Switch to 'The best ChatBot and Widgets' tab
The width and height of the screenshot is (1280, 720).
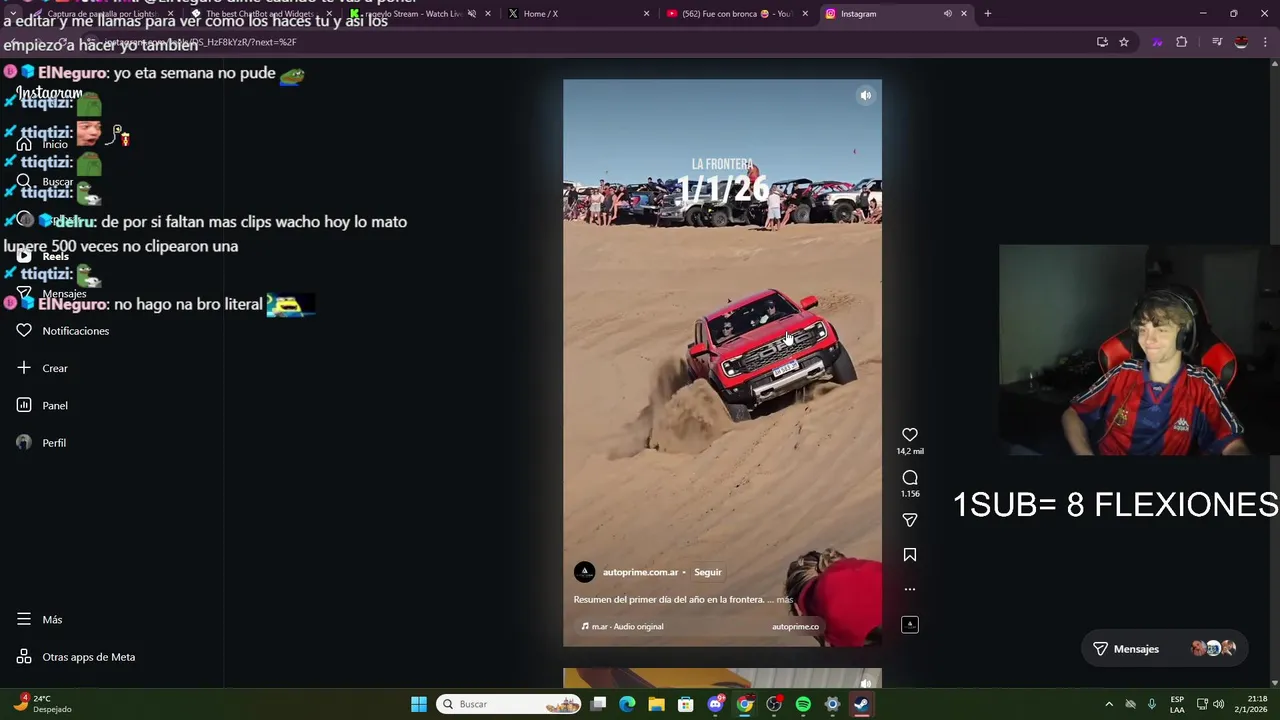pyautogui.click(x=260, y=14)
